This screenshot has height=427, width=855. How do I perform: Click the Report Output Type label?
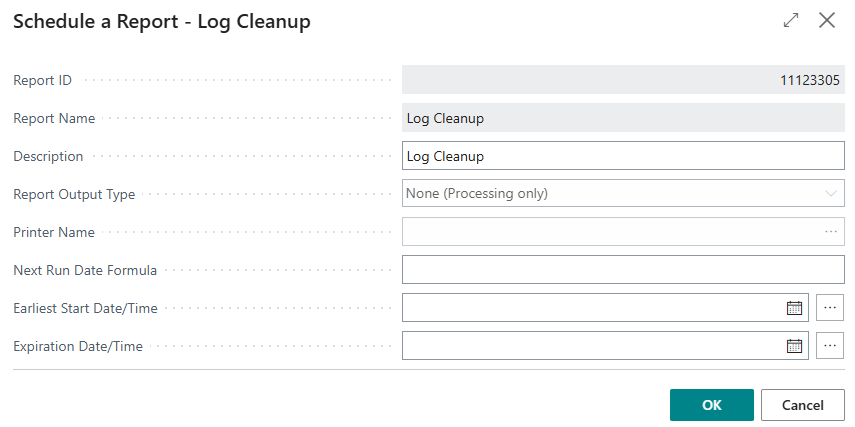(74, 195)
